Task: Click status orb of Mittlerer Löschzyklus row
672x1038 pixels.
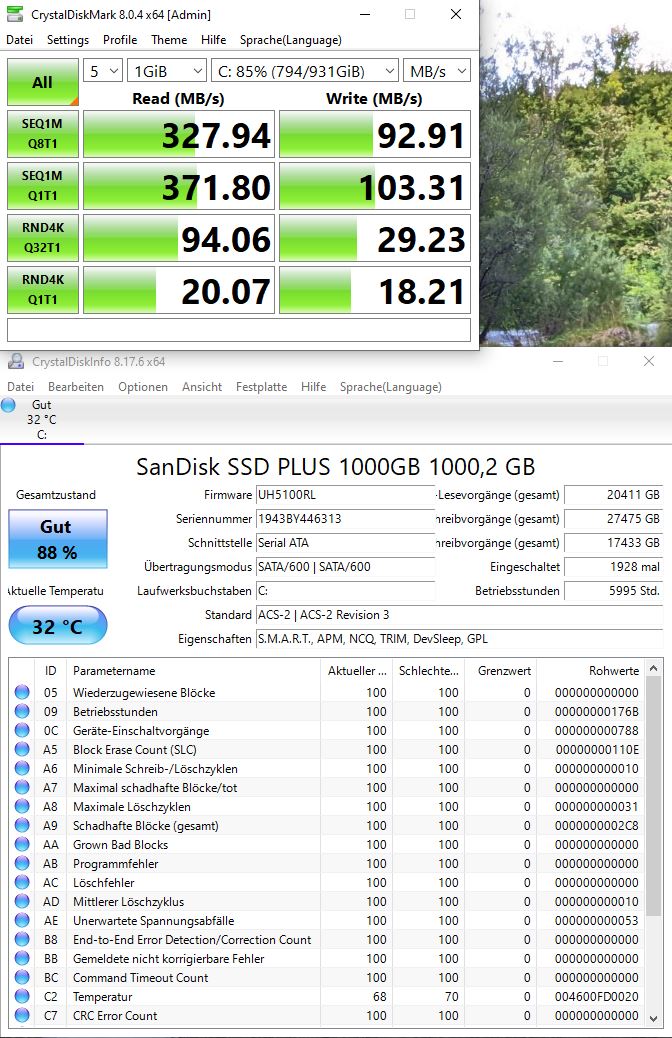Action: [22, 902]
